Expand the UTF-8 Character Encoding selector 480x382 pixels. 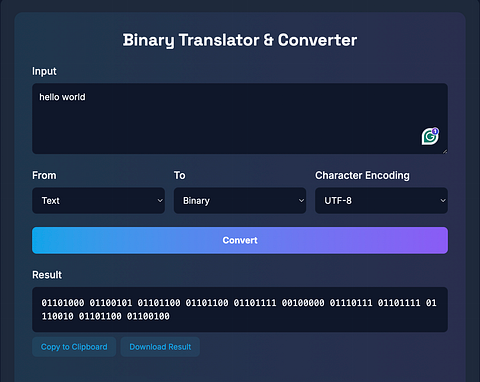[381, 201]
